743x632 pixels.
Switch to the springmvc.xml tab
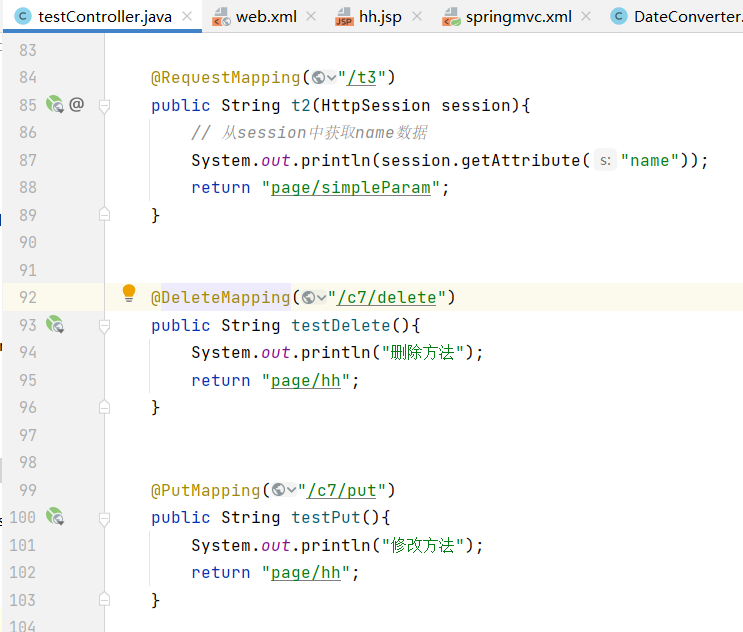click(x=518, y=17)
